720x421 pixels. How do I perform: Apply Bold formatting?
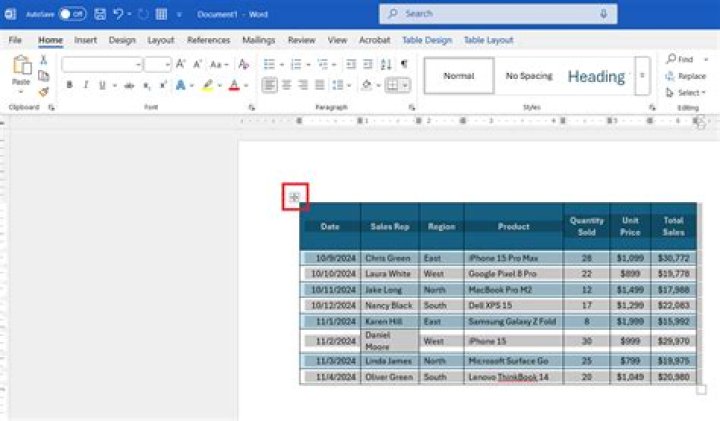69,86
